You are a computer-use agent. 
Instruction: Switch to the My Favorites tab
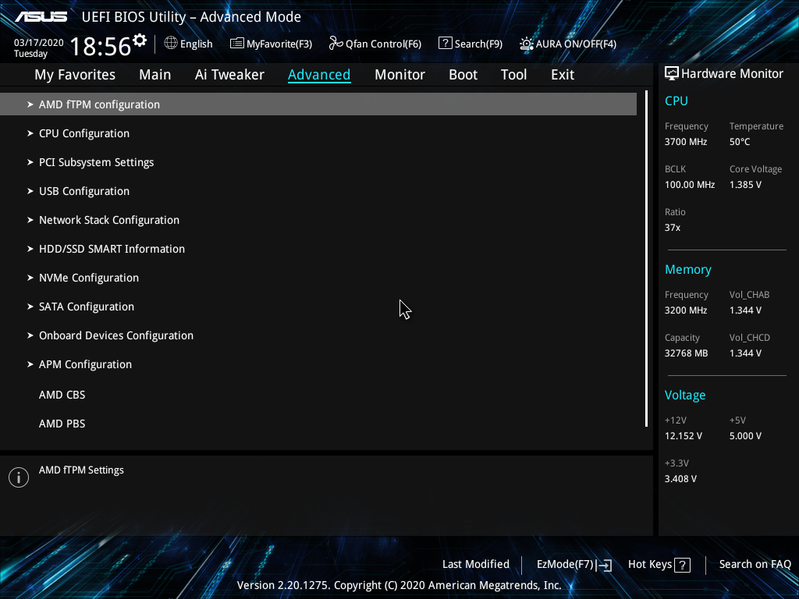click(75, 75)
